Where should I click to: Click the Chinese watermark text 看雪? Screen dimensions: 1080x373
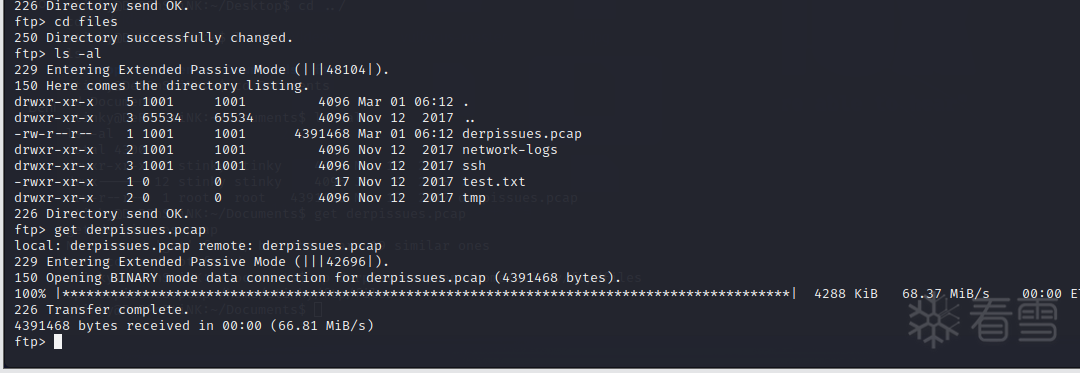(x=1014, y=321)
